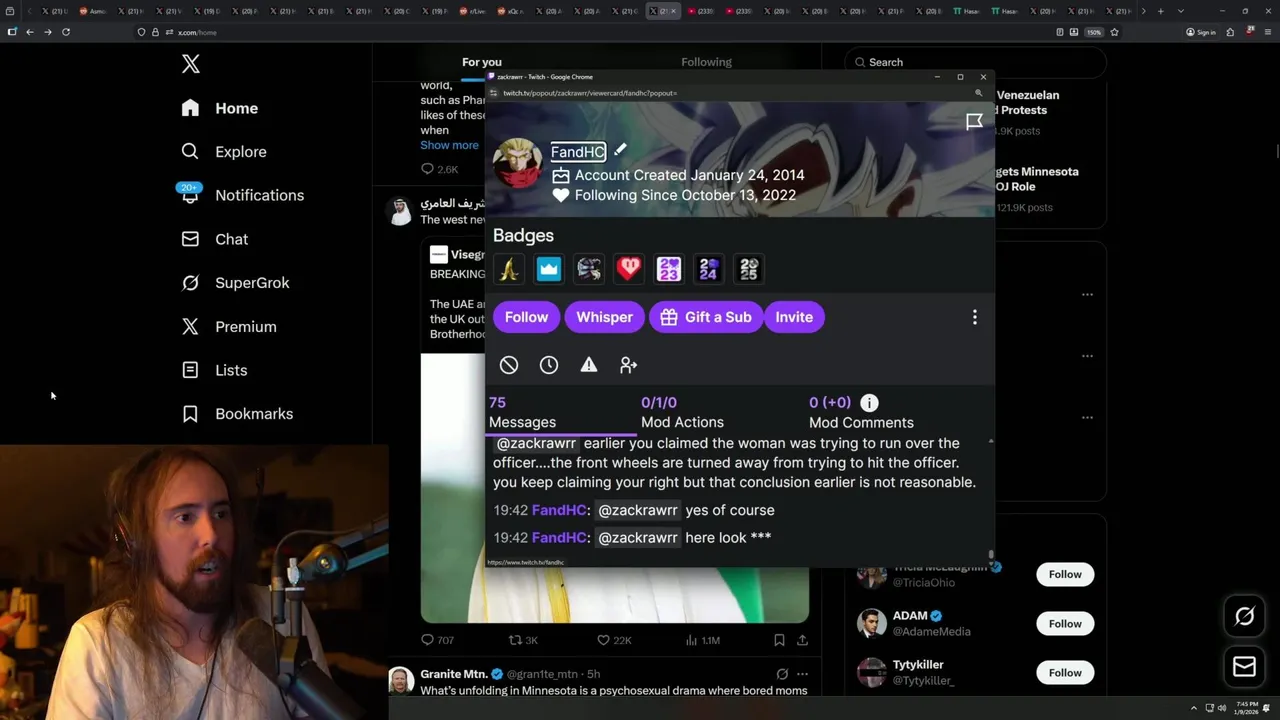Warn user with the triangle alert icon
The height and width of the screenshot is (720, 1280).
point(589,365)
